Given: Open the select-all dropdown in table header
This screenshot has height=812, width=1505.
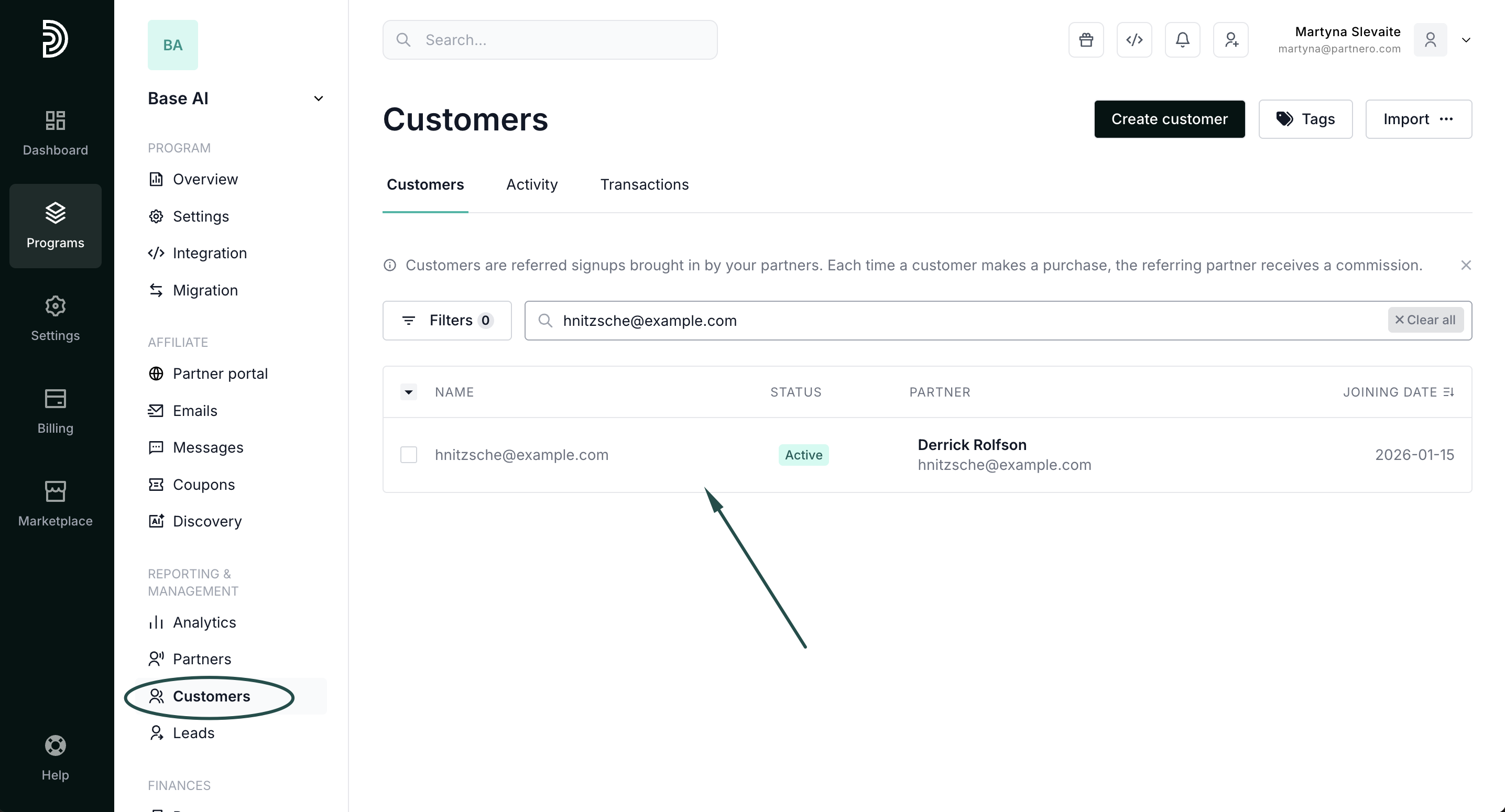Looking at the screenshot, I should (x=408, y=392).
